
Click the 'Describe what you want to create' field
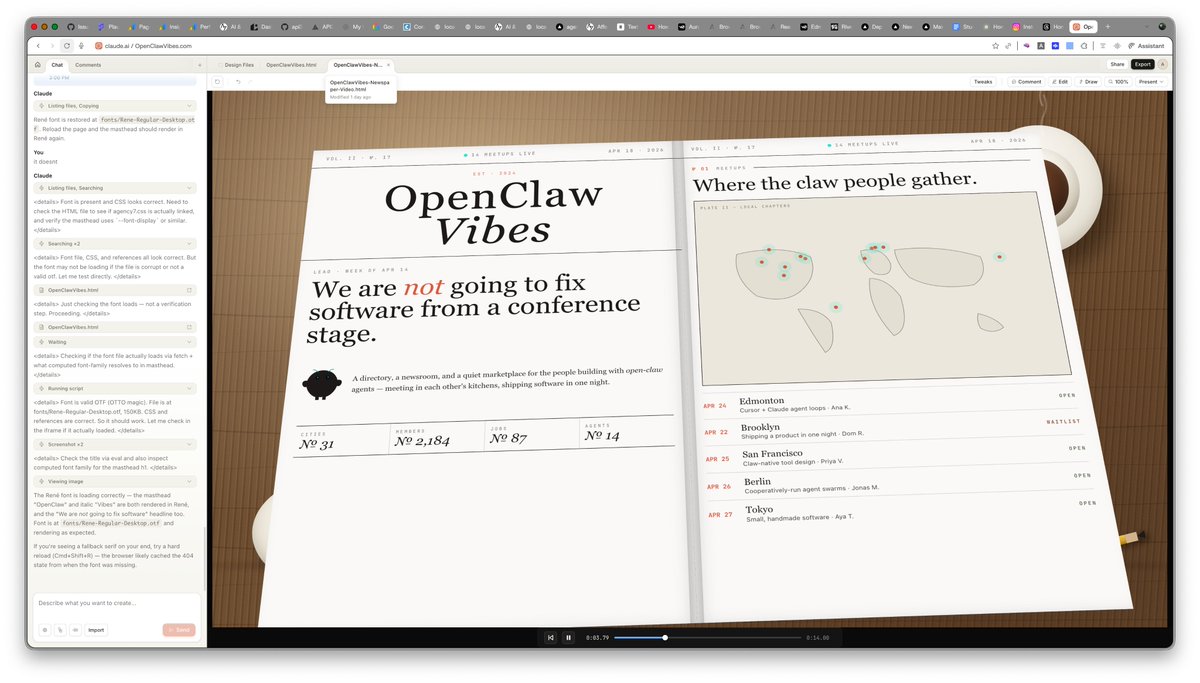117,603
